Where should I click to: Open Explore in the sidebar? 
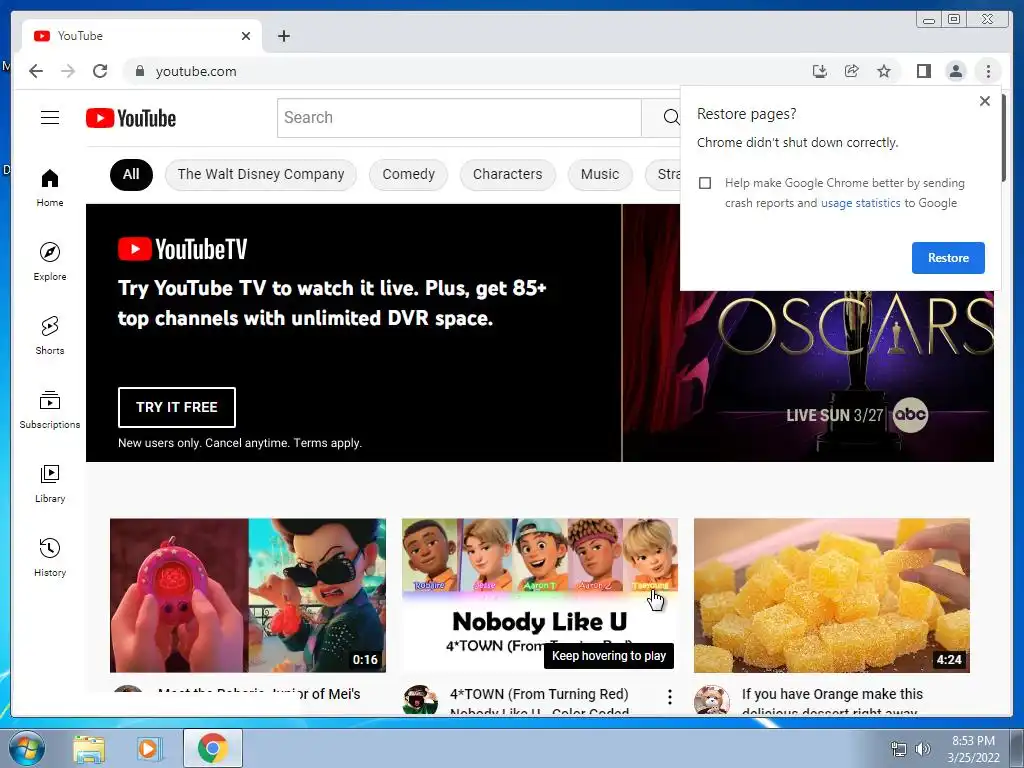50,261
